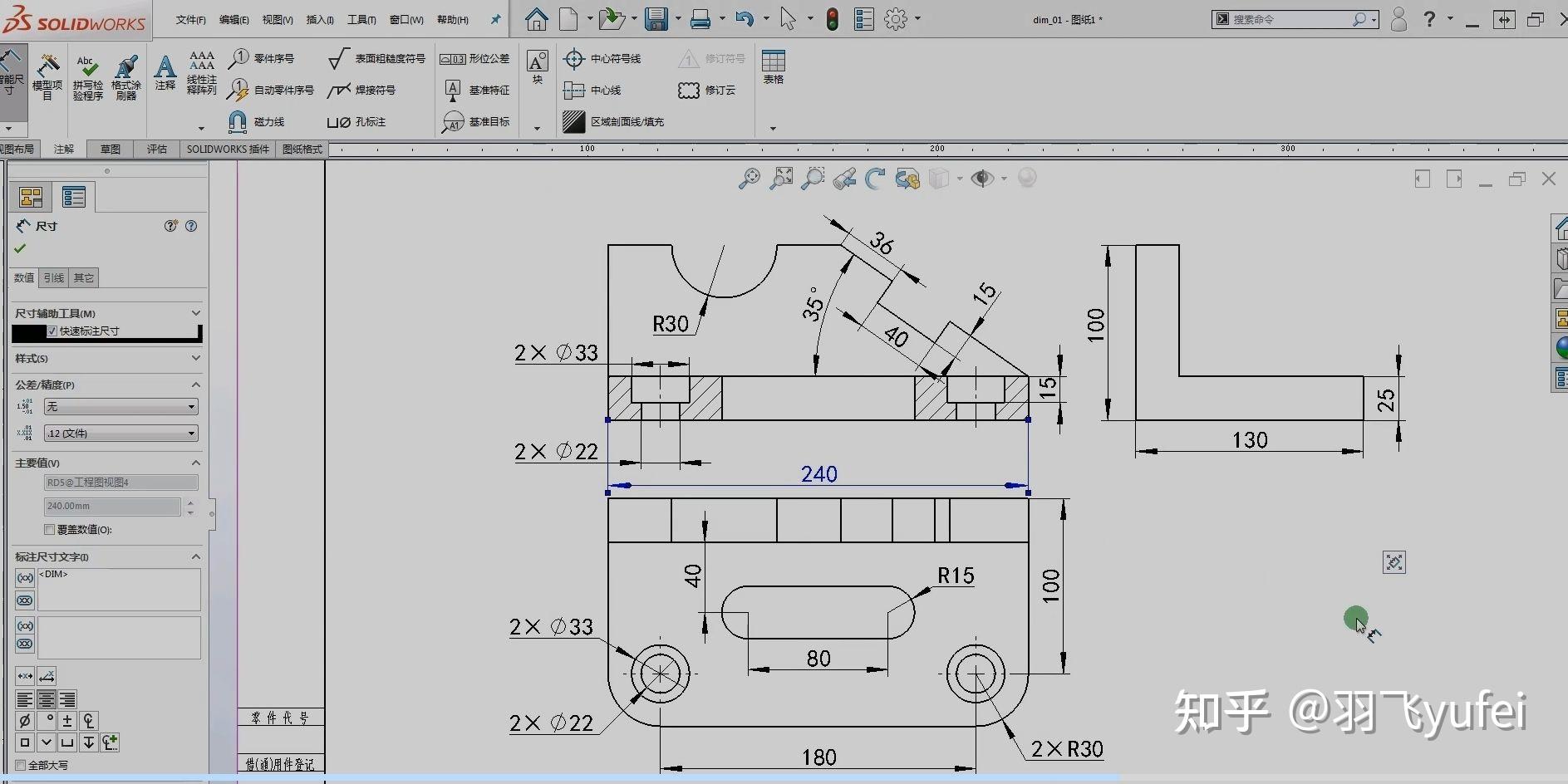The height and width of the screenshot is (784, 1568).
Task: Open the Other (其它) tab in the dimension panel
Action: coord(84,277)
